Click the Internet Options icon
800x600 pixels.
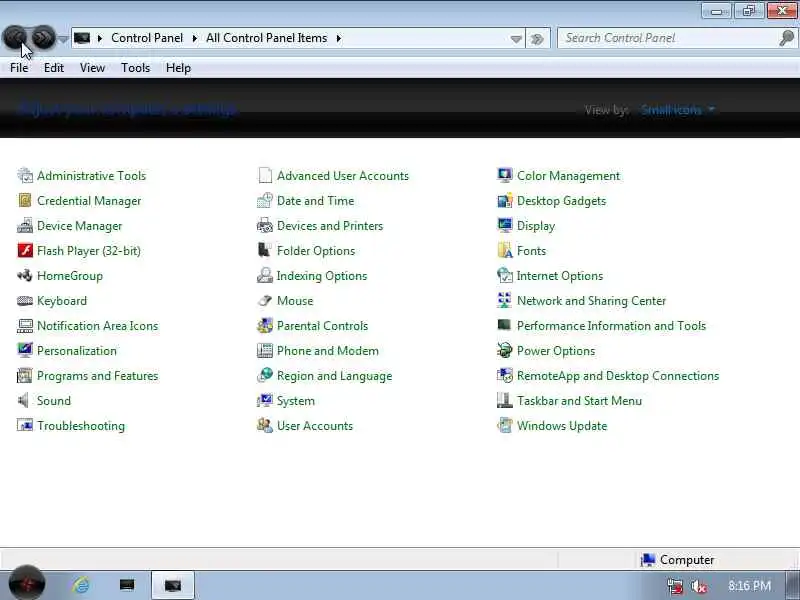tap(505, 276)
